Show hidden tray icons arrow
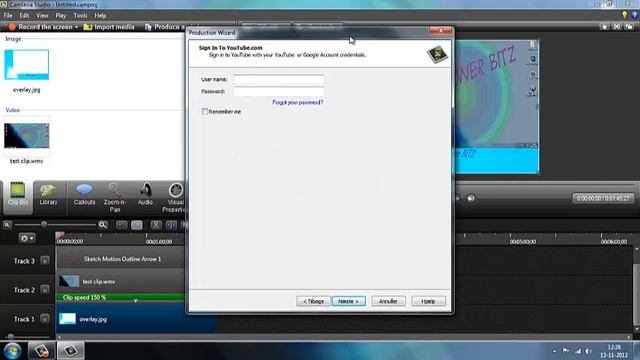Viewport: 640px width, 360px height. pyautogui.click(x=554, y=351)
